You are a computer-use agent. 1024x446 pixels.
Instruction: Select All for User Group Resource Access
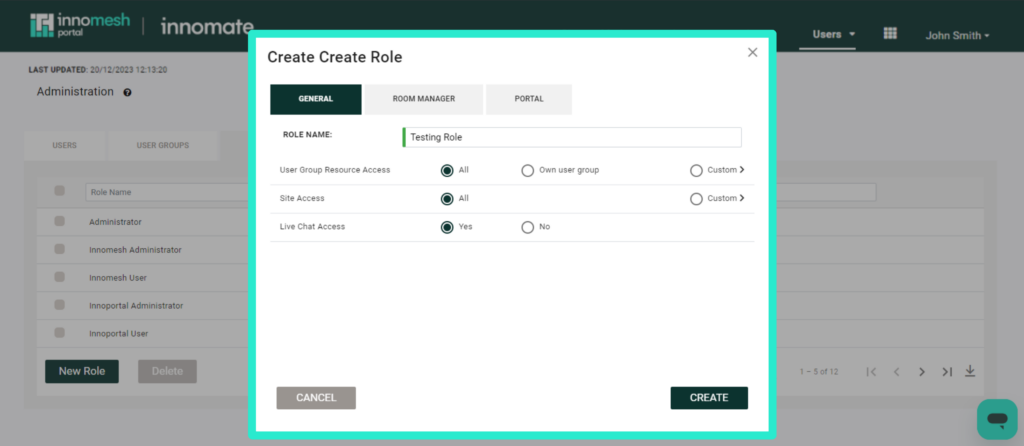coord(447,170)
